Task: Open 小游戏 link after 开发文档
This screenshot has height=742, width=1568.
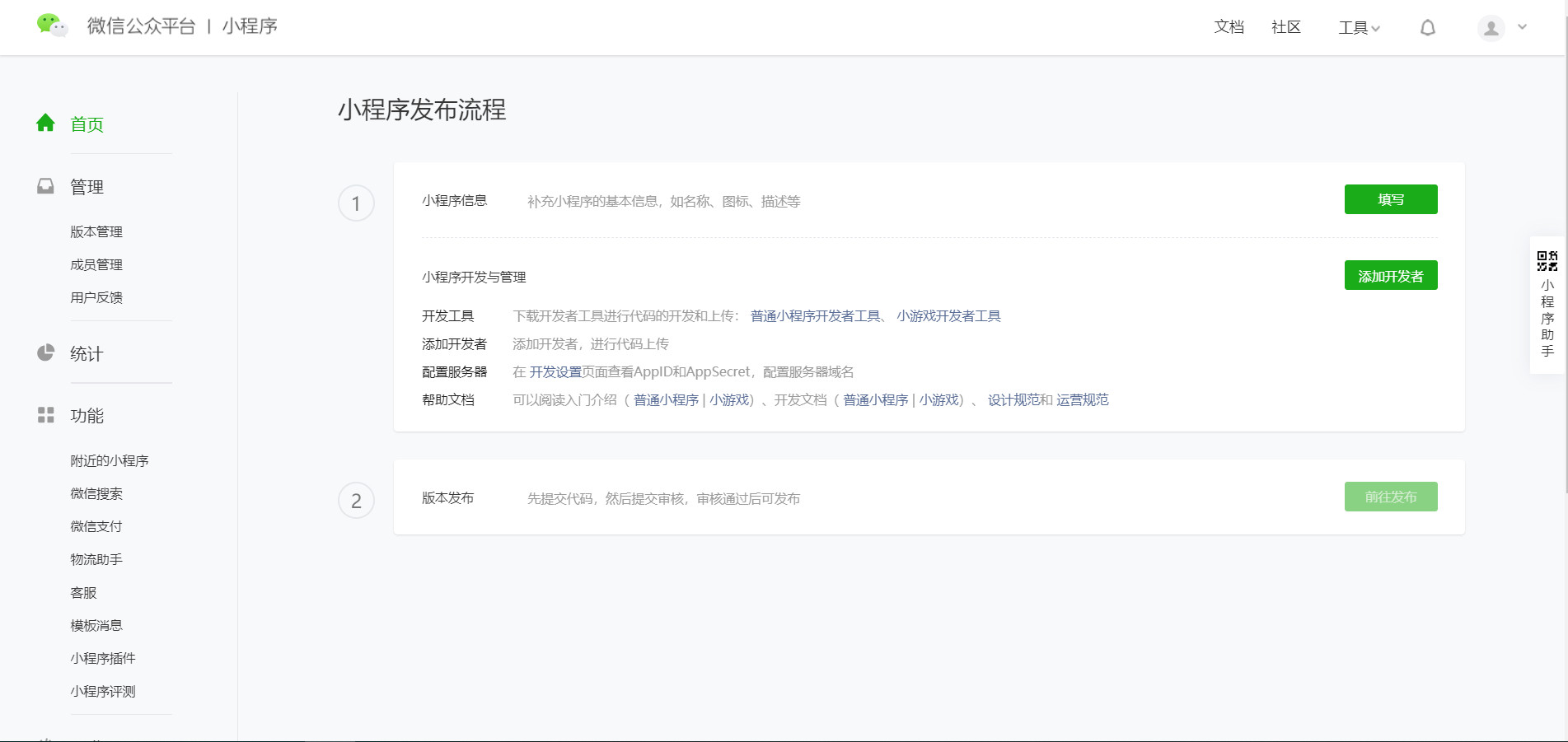Action: click(x=939, y=400)
